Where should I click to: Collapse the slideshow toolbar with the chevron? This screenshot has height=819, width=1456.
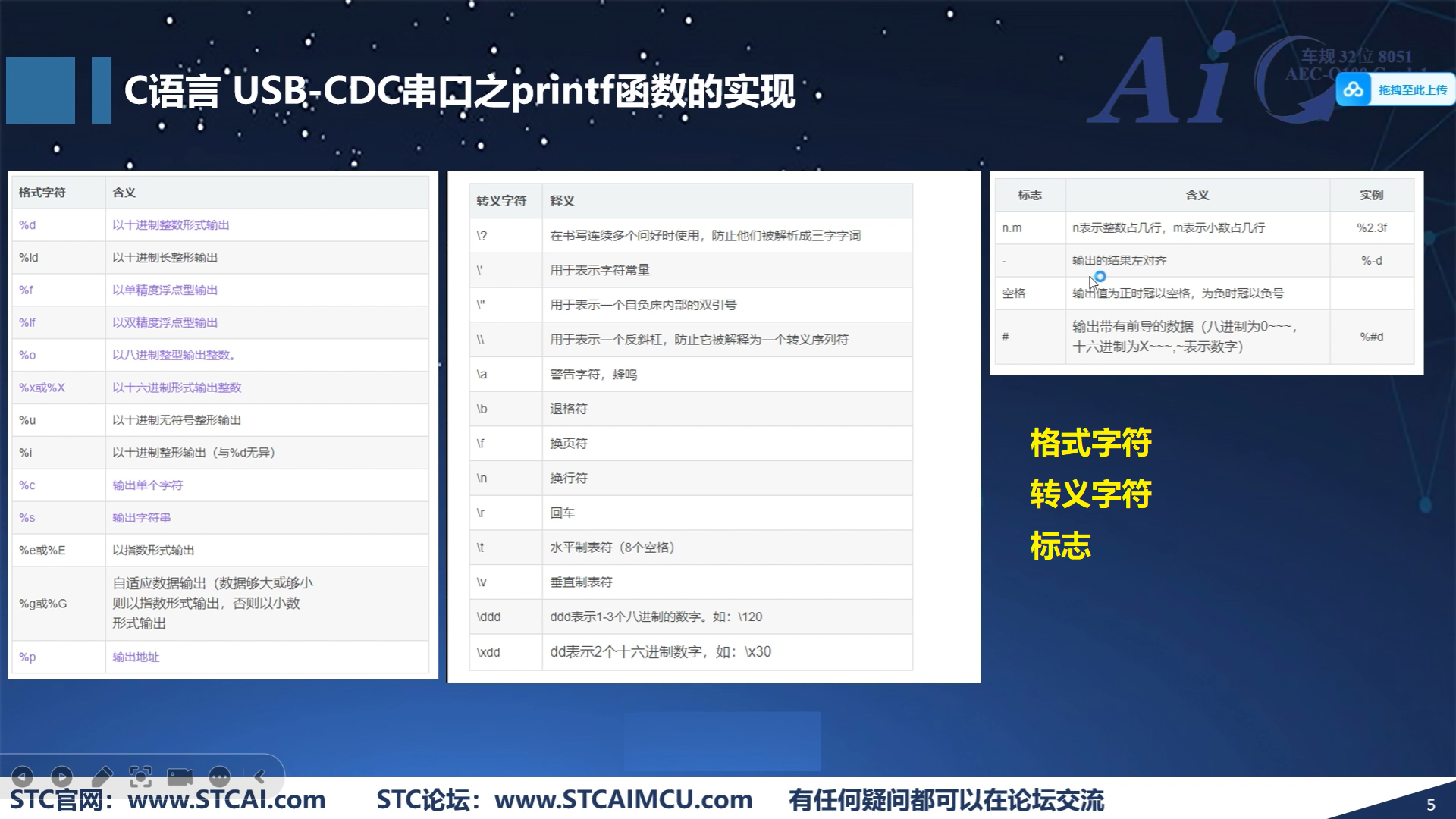point(259,777)
